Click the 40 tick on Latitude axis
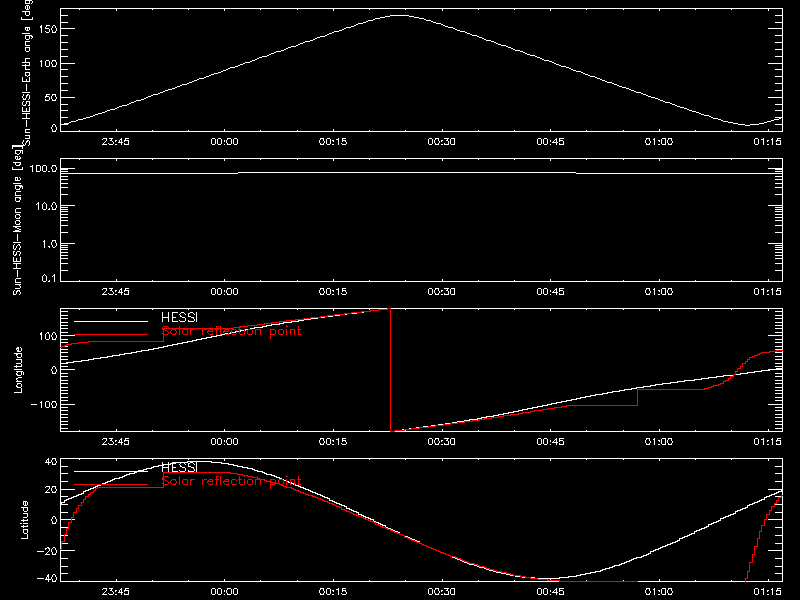Image resolution: width=800 pixels, height=600 pixels. (51, 462)
